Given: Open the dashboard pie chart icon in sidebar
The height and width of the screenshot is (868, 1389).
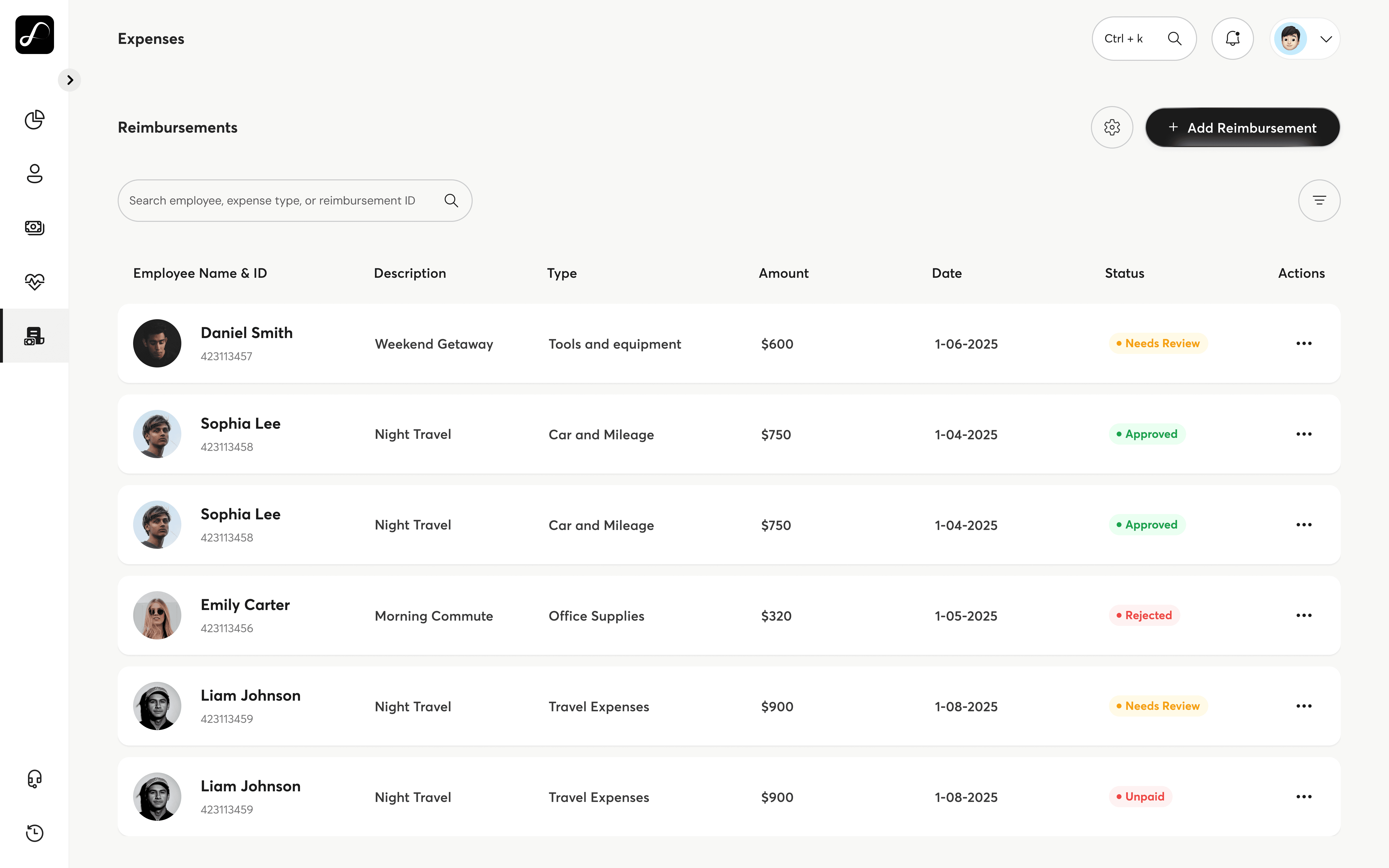Looking at the screenshot, I should pos(34,119).
